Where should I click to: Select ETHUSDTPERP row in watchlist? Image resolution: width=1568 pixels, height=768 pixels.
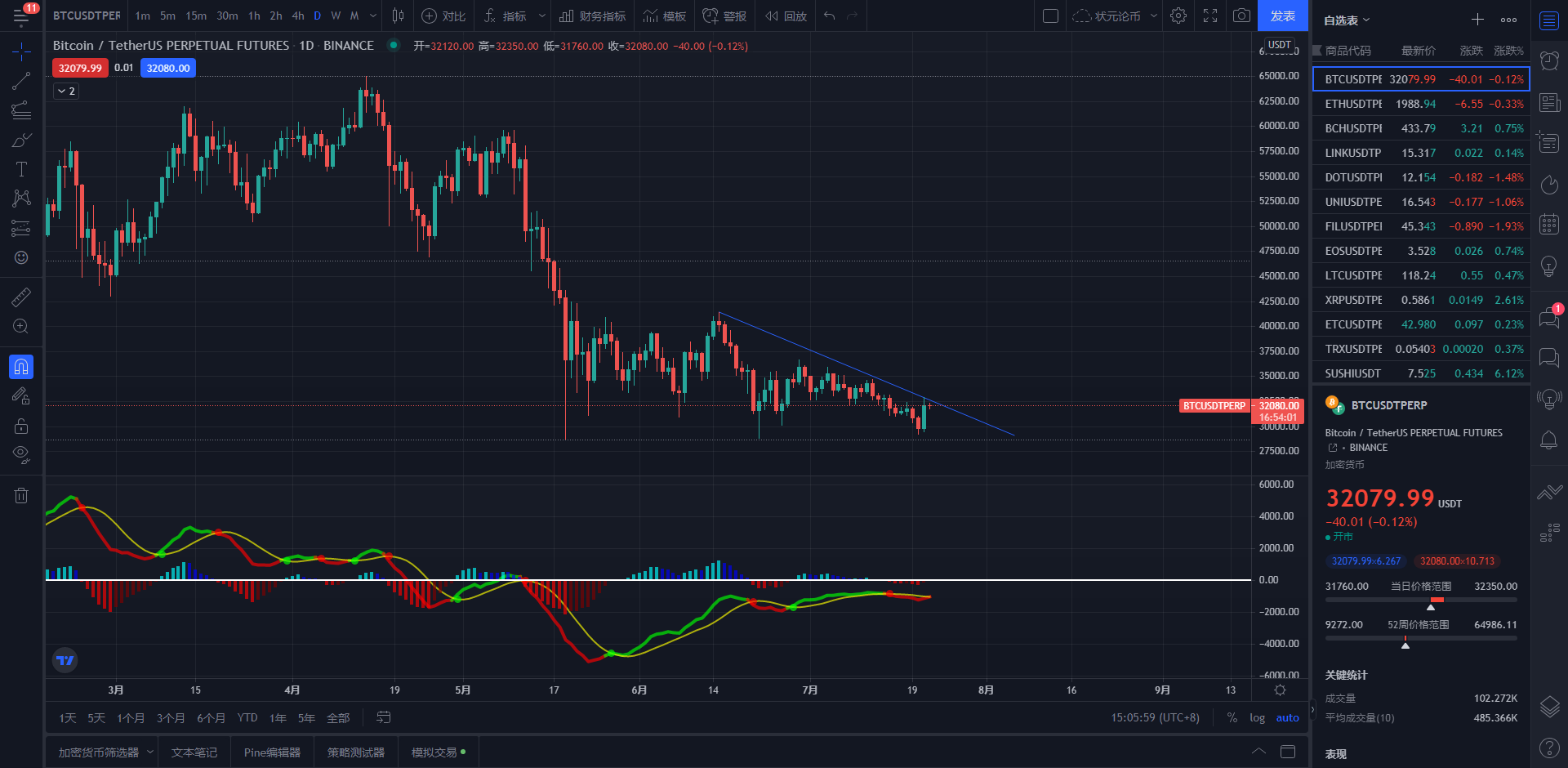[x=1421, y=104]
